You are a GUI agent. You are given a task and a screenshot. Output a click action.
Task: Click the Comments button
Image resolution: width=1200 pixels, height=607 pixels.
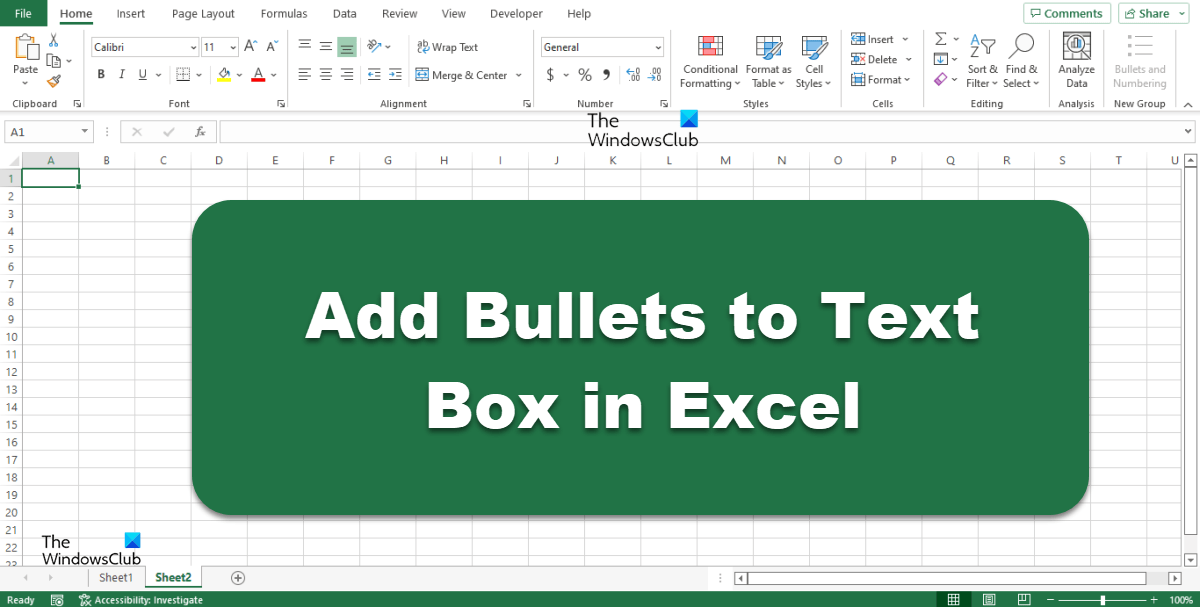[1066, 13]
